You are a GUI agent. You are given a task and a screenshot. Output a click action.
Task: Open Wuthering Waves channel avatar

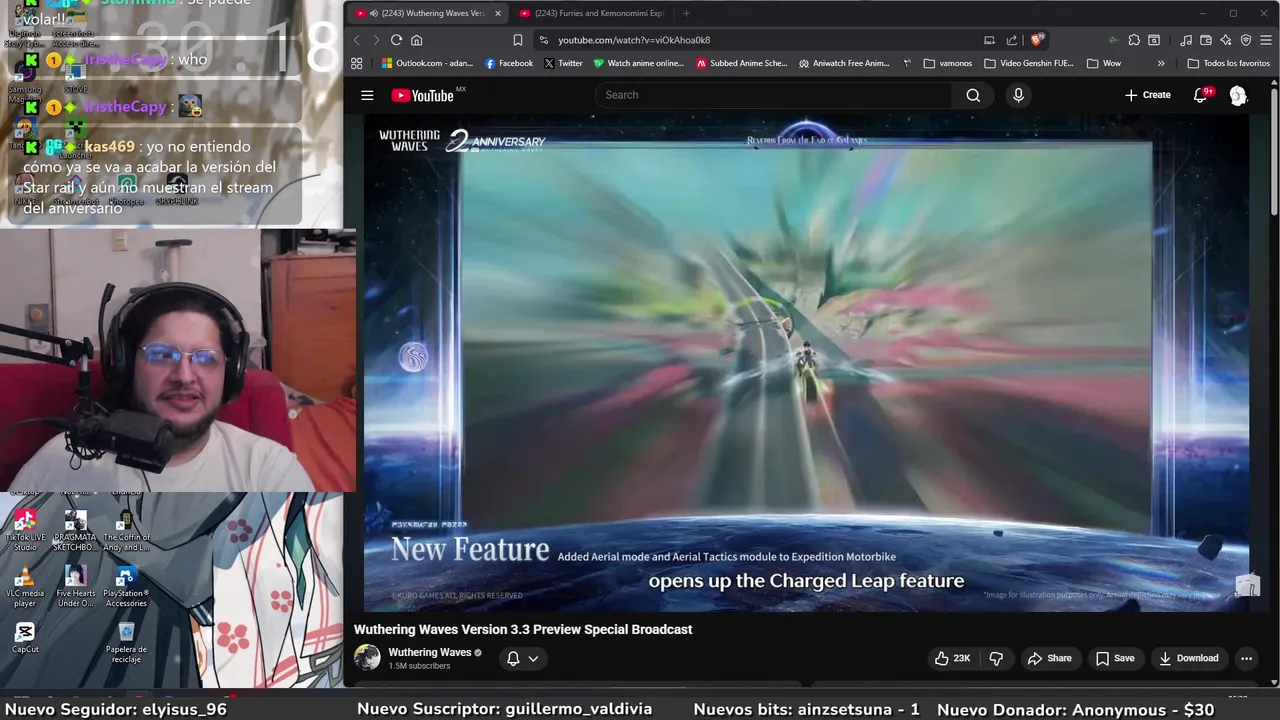coord(367,657)
